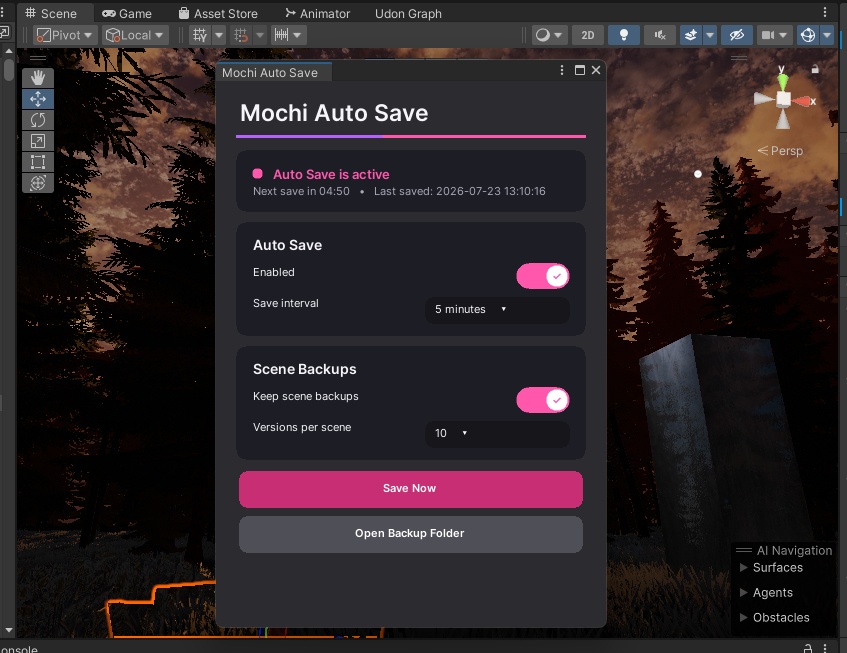Click the Auto Save is active status text
Screen dimensions: 847x653
pos(331,174)
